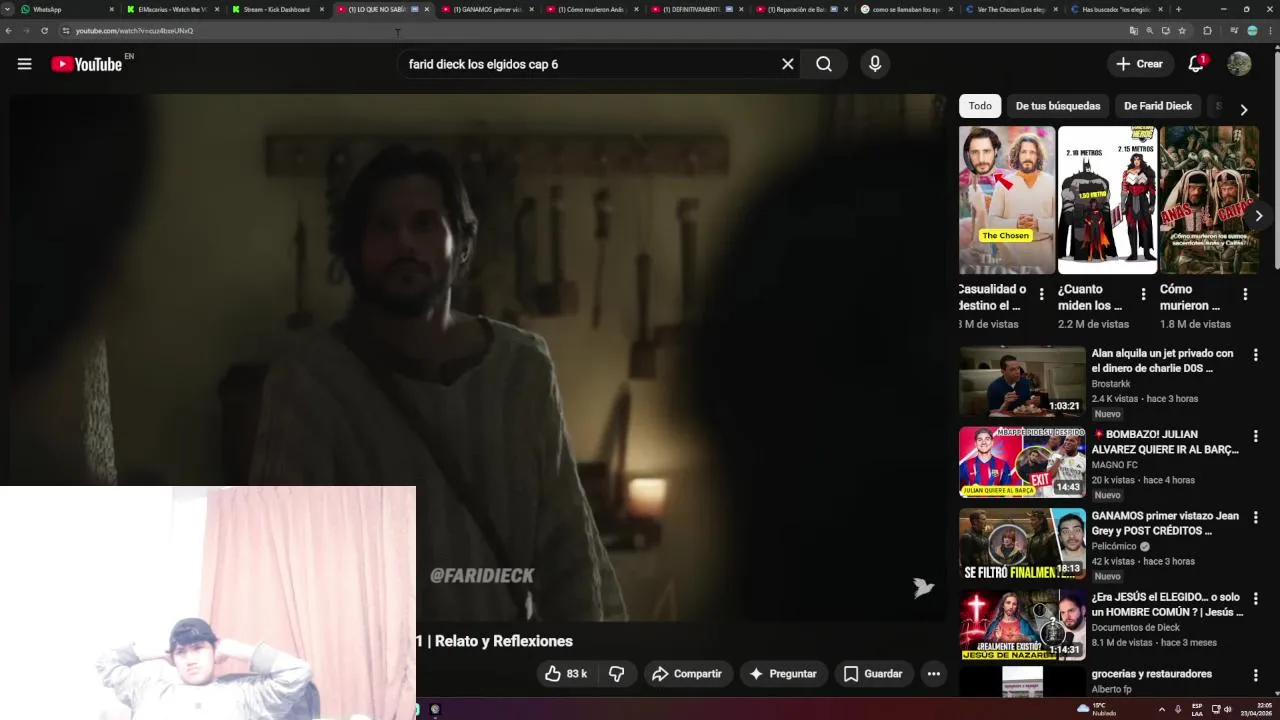Show hidden system tray icons
The image size is (1280, 720).
pos(1161,709)
